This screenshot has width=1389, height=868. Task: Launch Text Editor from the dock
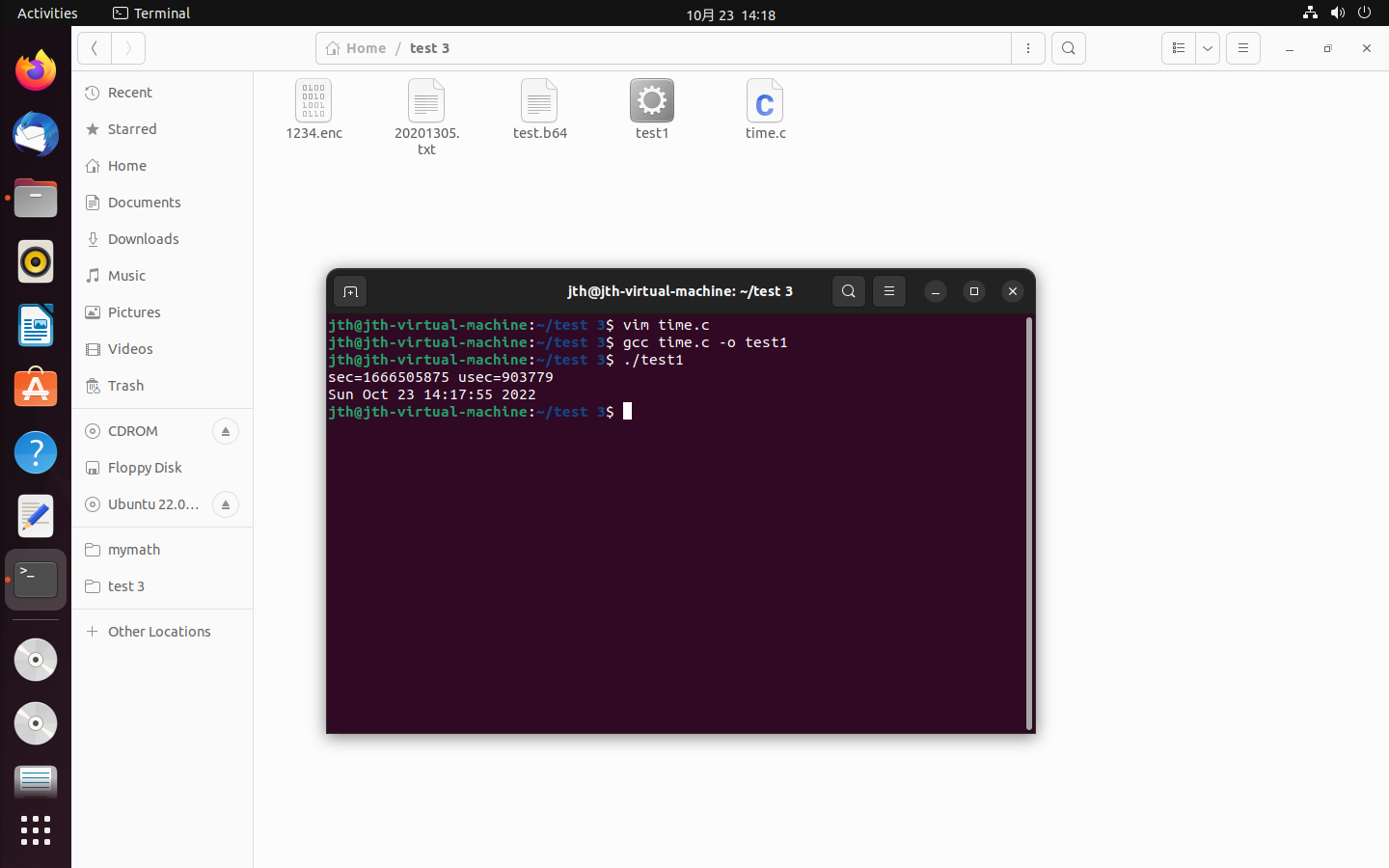36,516
